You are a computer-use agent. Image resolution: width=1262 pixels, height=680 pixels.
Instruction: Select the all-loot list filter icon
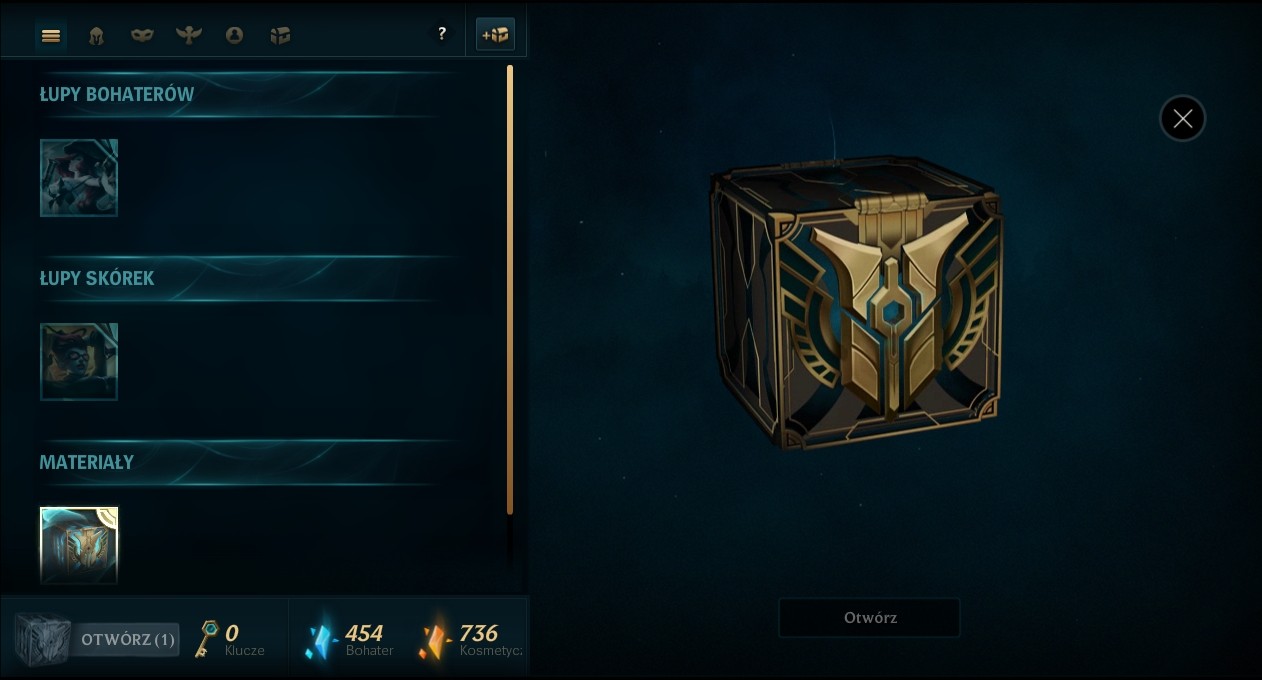point(51,36)
